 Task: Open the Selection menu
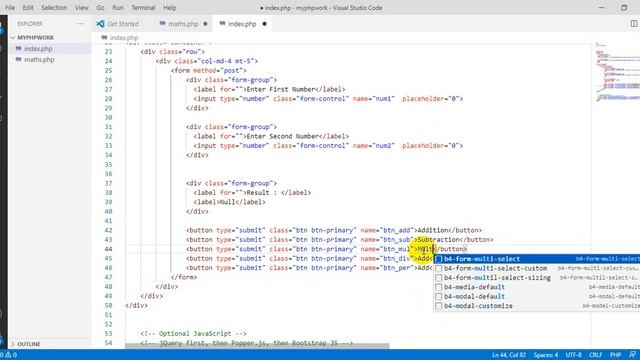pyautogui.click(x=54, y=8)
